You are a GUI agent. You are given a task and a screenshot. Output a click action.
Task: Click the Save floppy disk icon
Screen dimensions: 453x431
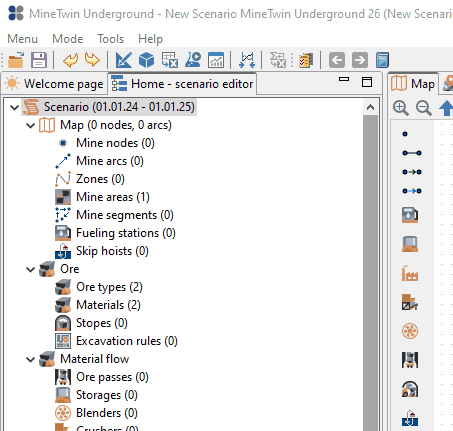(x=39, y=60)
